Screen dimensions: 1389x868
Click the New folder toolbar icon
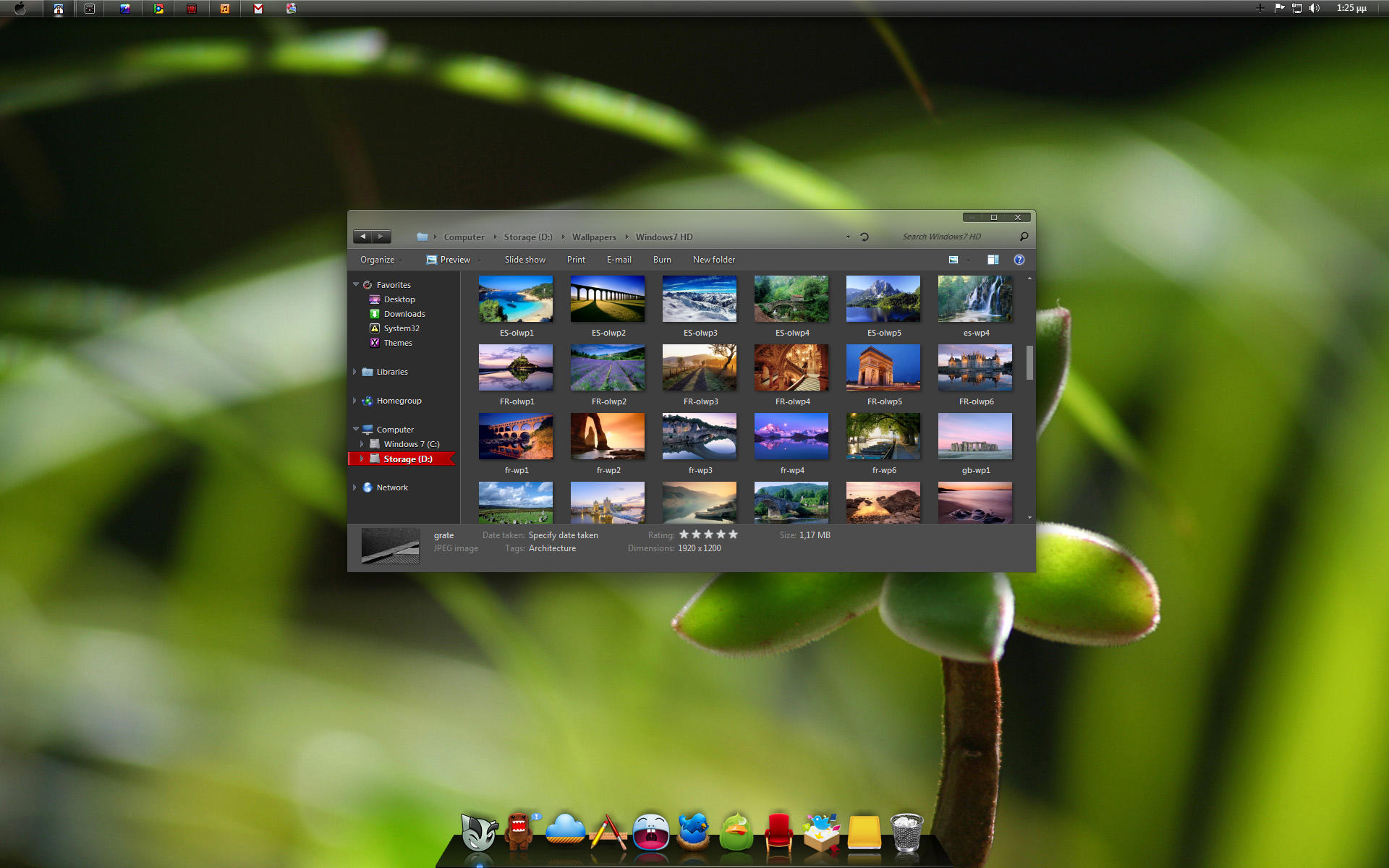714,259
